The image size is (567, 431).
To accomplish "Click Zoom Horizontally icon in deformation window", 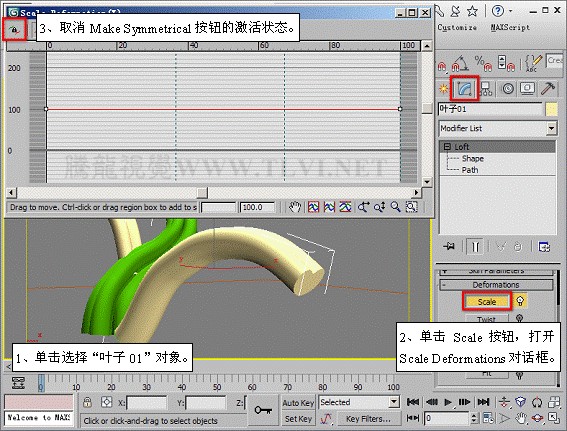I will pos(363,207).
